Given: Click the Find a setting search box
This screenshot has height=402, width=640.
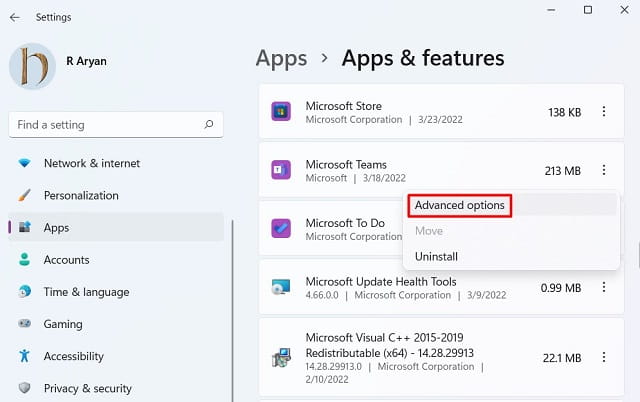Looking at the screenshot, I should pos(105,125).
